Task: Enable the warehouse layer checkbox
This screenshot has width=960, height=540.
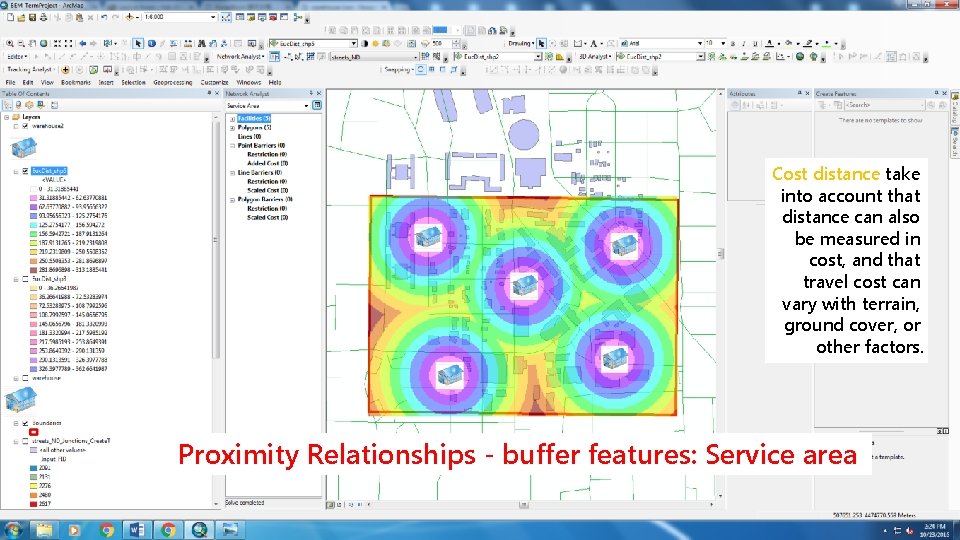Action: click(x=25, y=378)
